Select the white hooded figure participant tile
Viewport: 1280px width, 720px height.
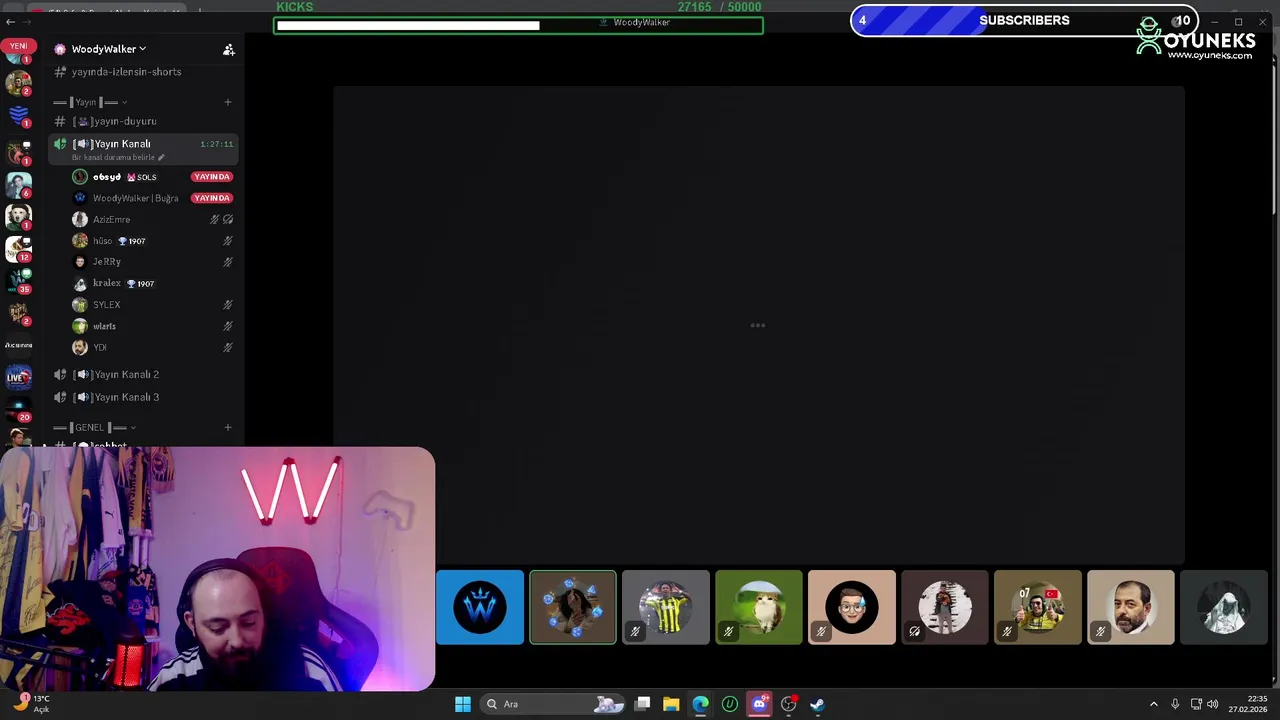[x=1224, y=607]
